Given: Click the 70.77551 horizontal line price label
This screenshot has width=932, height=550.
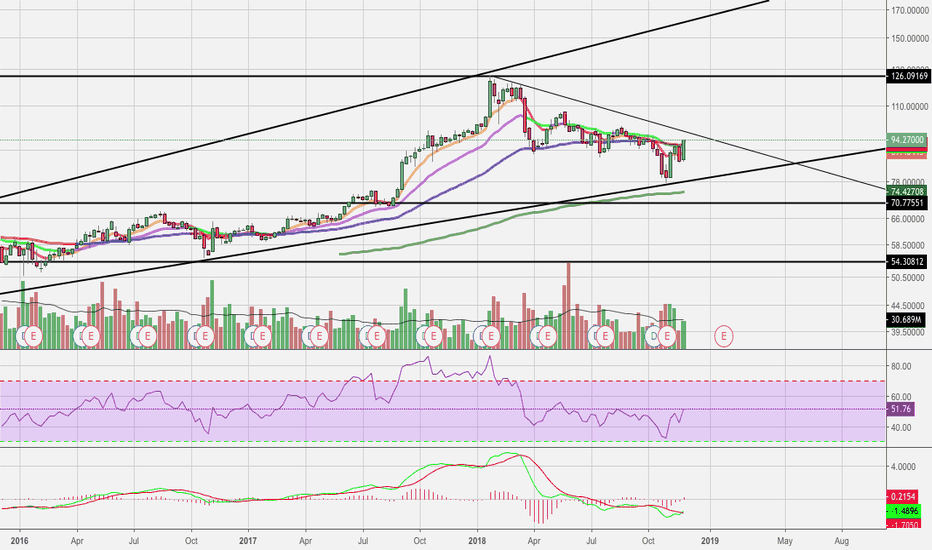Looking at the screenshot, I should click(x=907, y=203).
